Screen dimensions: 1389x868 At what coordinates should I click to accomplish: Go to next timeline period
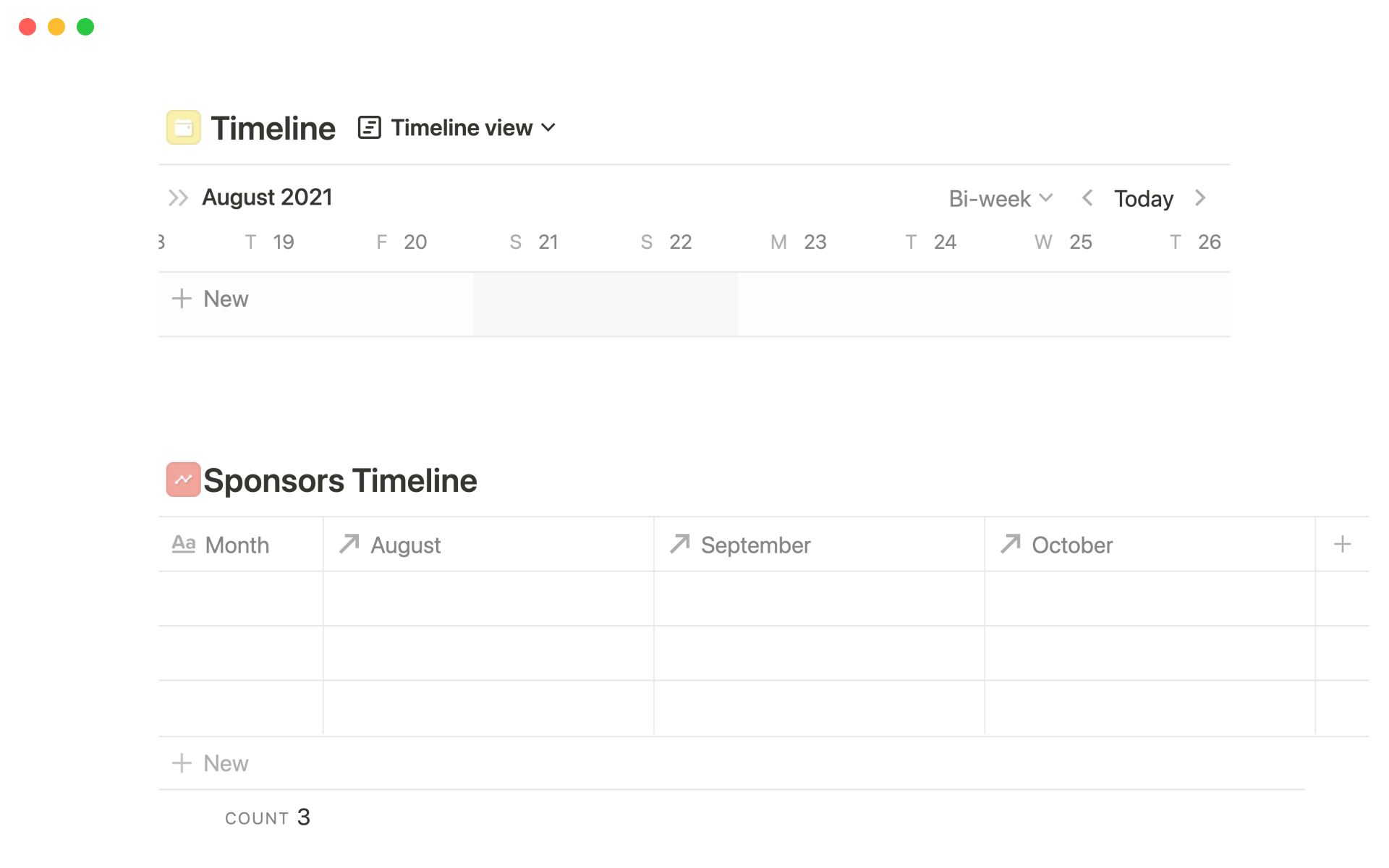(x=1200, y=198)
